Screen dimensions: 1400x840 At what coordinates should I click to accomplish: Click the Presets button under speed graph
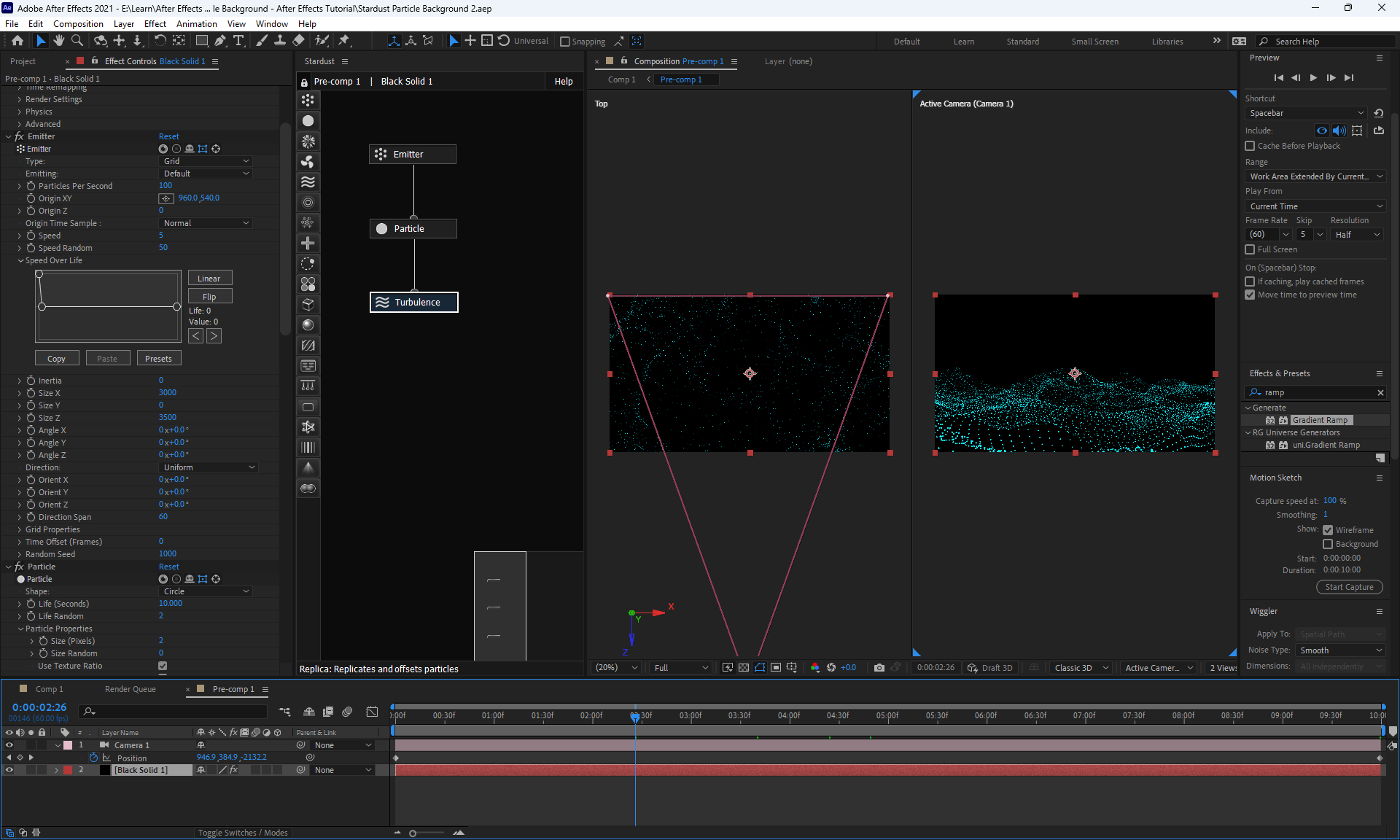158,359
